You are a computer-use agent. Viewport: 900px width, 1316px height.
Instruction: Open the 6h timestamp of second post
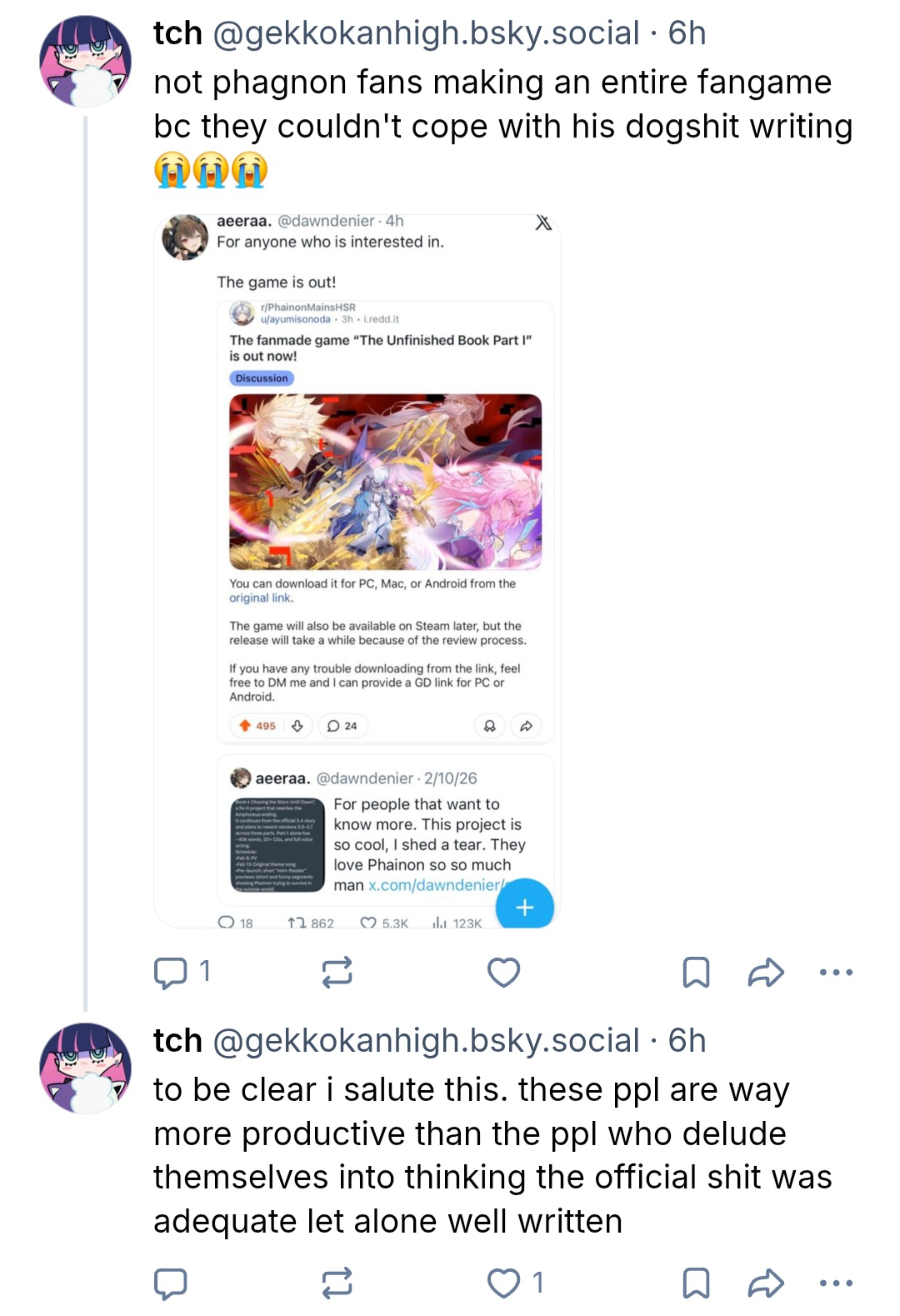pyautogui.click(x=687, y=1041)
